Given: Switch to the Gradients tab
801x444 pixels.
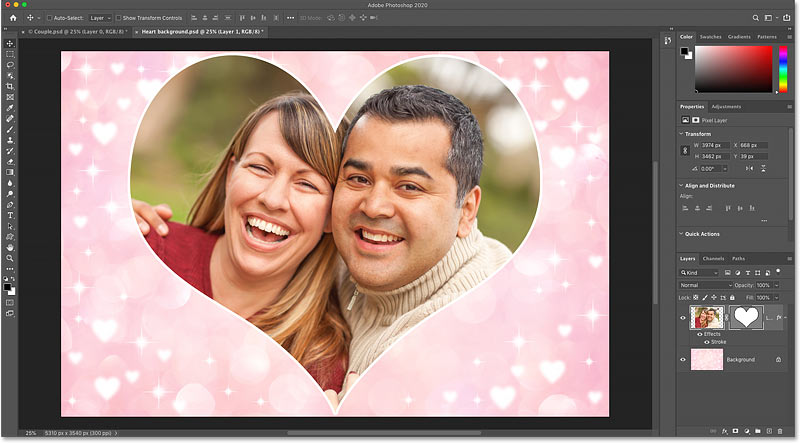Looking at the screenshot, I should point(739,37).
